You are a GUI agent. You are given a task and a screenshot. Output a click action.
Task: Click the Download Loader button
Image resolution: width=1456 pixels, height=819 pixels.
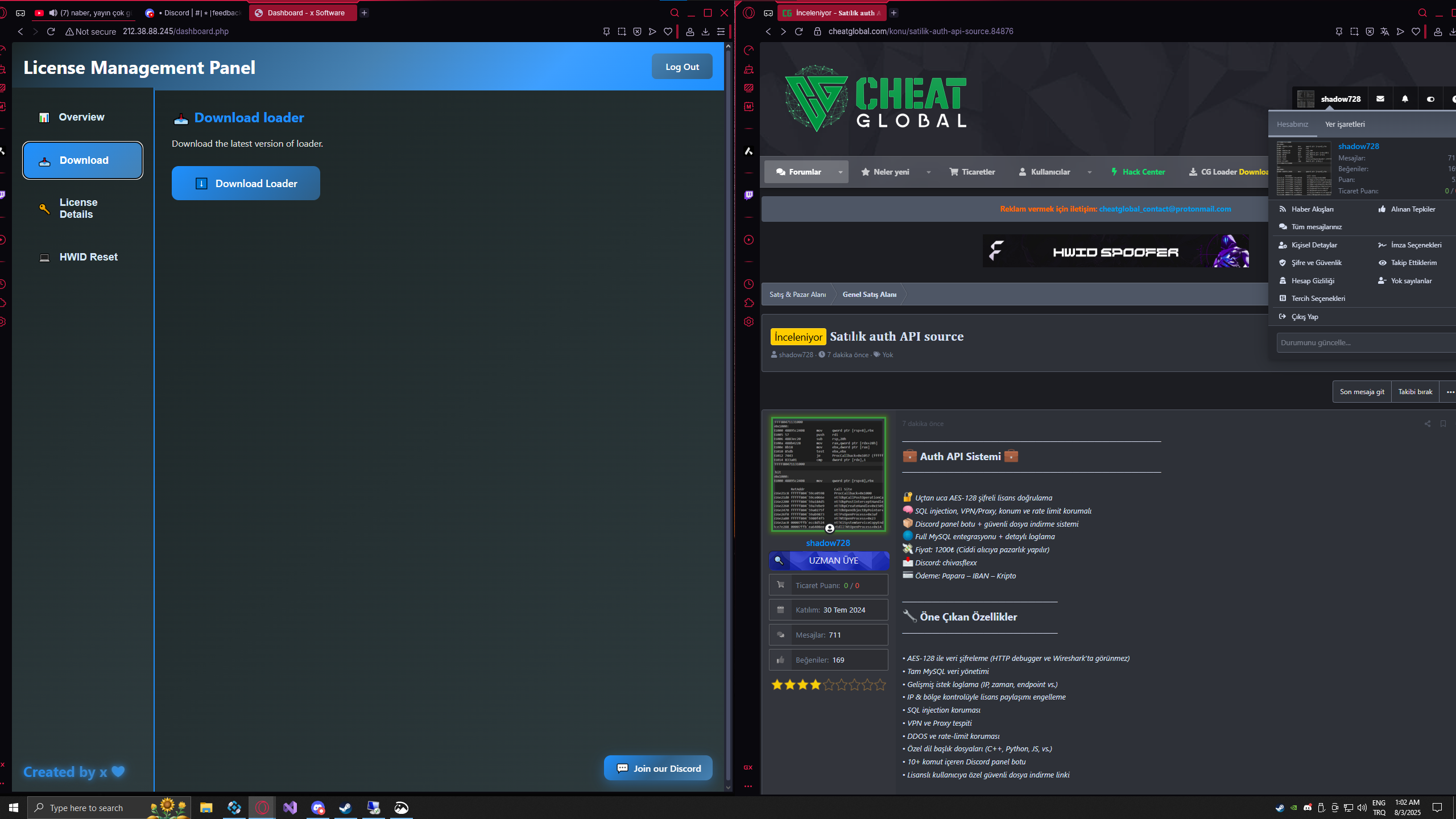tap(246, 183)
